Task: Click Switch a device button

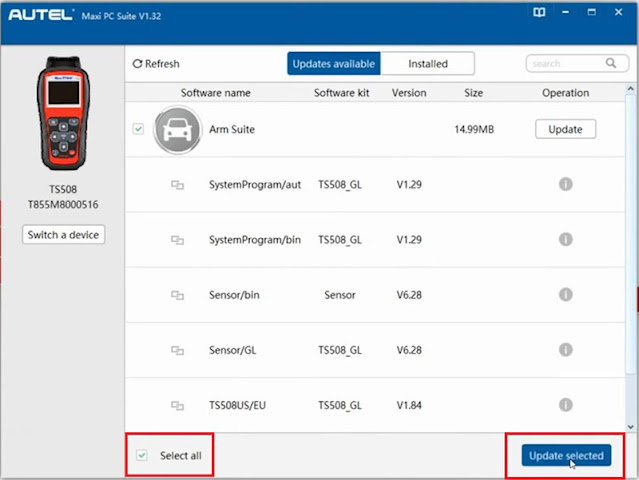Action: 64,235
